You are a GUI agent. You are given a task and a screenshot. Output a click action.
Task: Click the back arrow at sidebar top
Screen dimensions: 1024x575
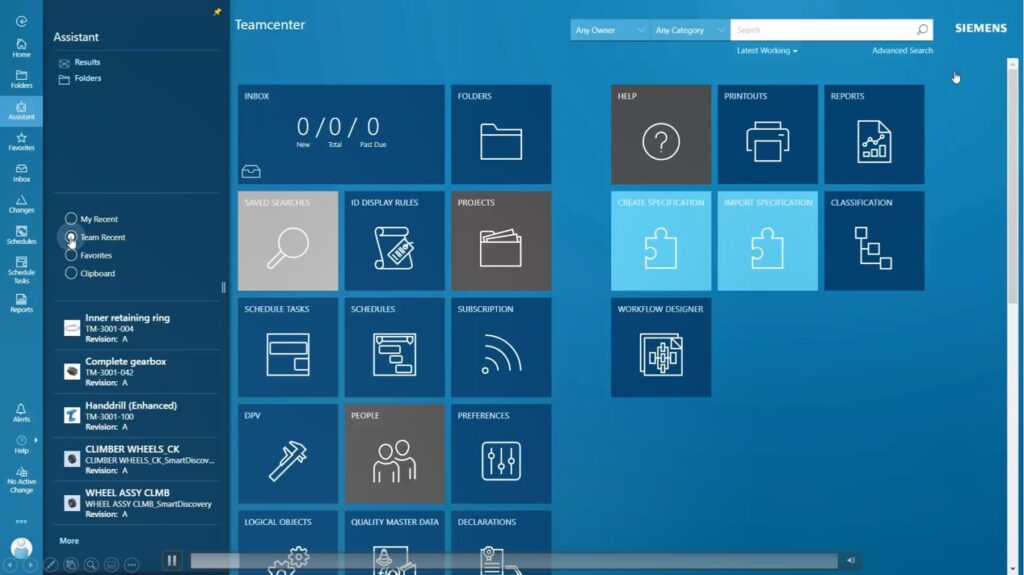click(21, 22)
